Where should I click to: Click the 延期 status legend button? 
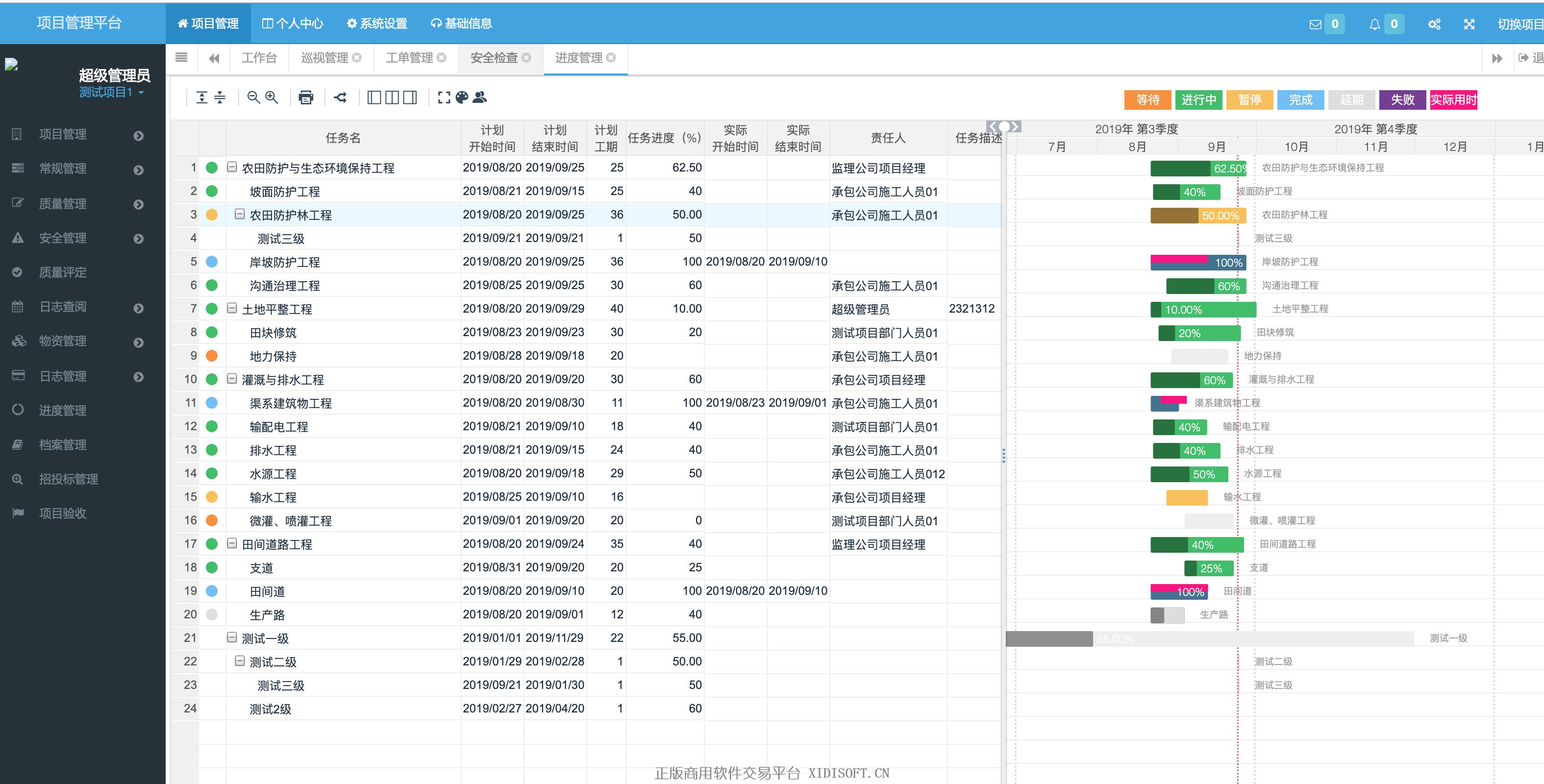[1351, 99]
